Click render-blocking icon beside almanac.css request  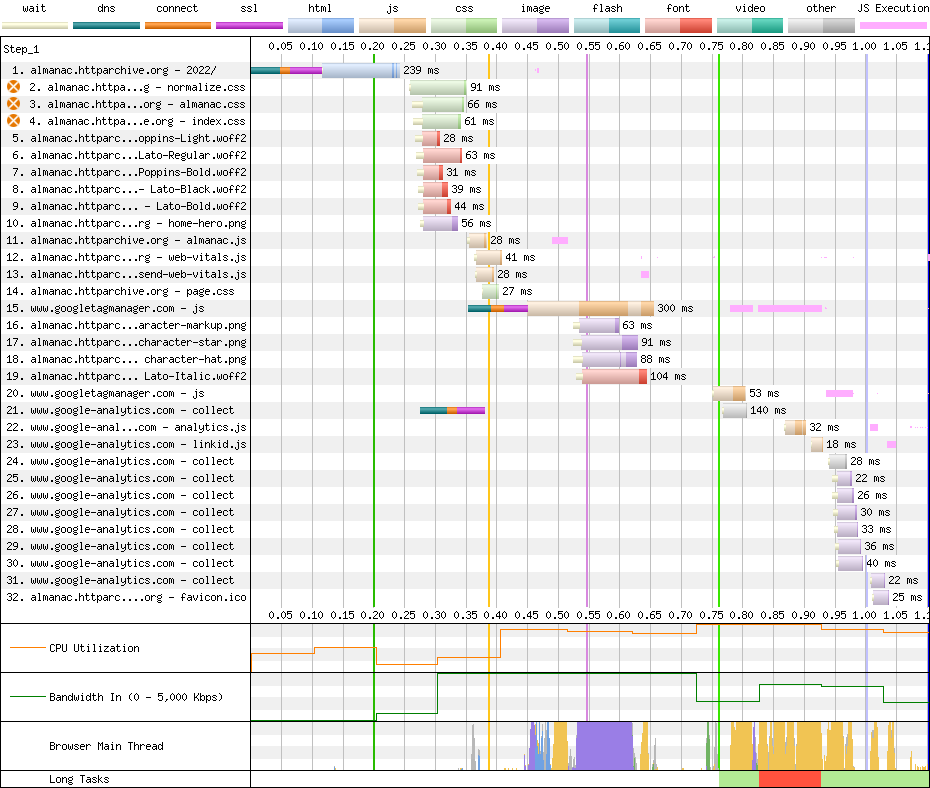(x=14, y=104)
